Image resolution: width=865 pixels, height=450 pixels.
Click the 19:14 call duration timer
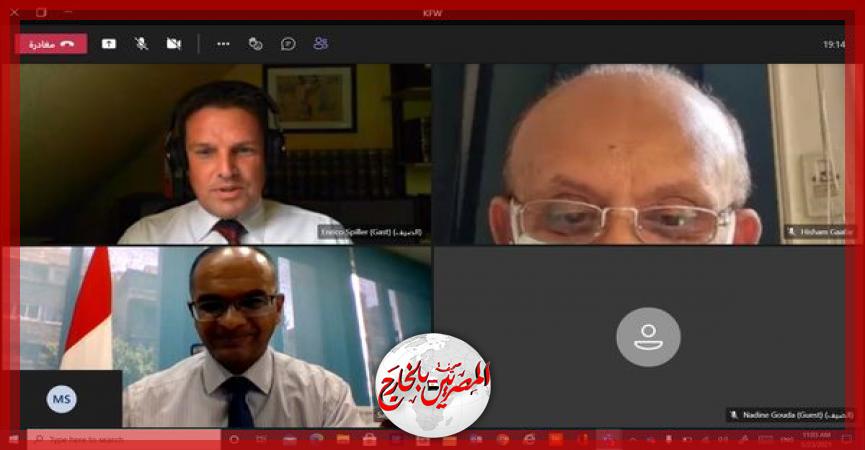[834, 45]
